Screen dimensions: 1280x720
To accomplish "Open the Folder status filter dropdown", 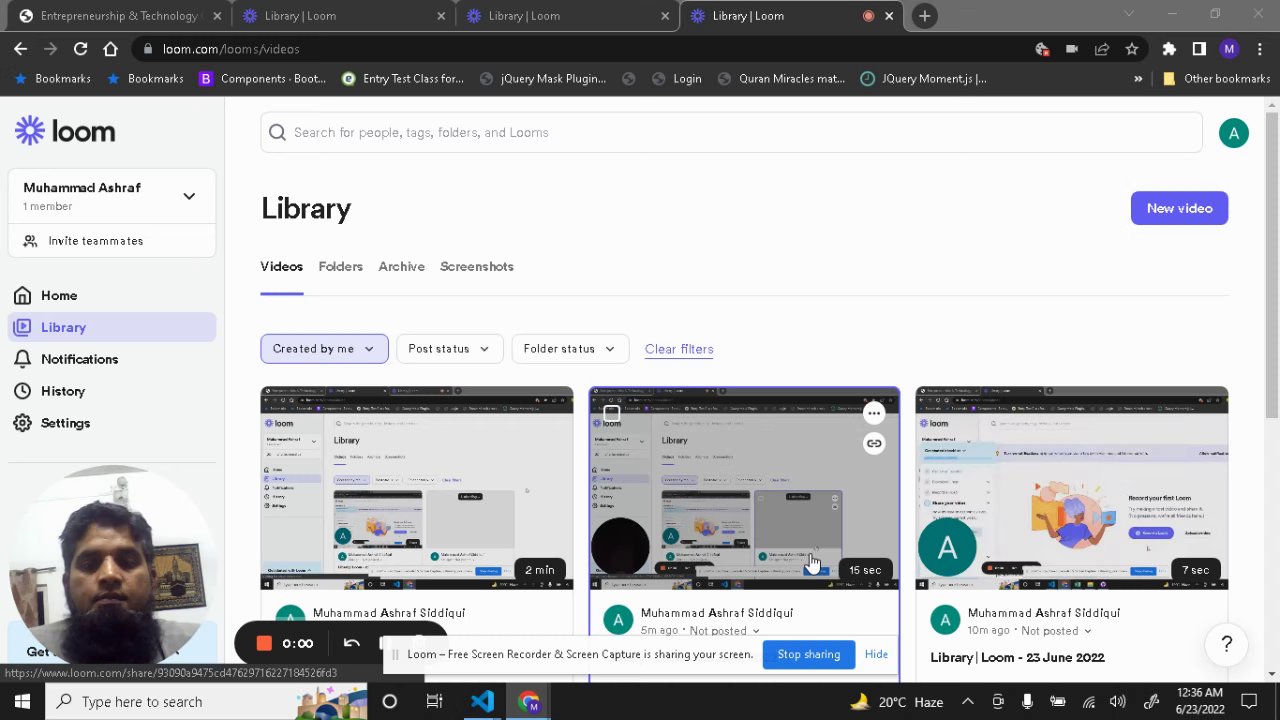I will coord(569,349).
